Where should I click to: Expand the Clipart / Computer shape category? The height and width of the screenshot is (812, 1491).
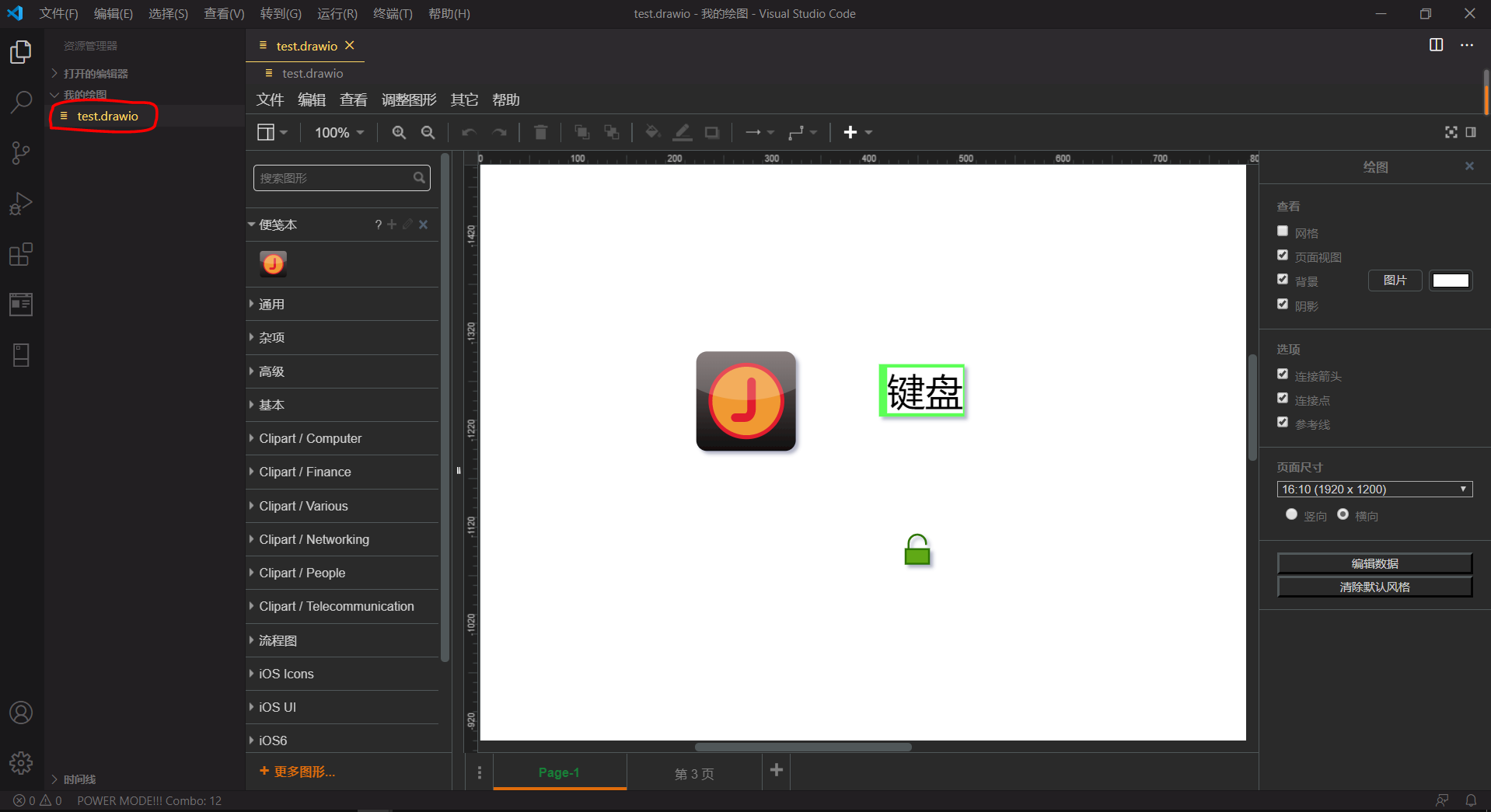pyautogui.click(x=342, y=438)
